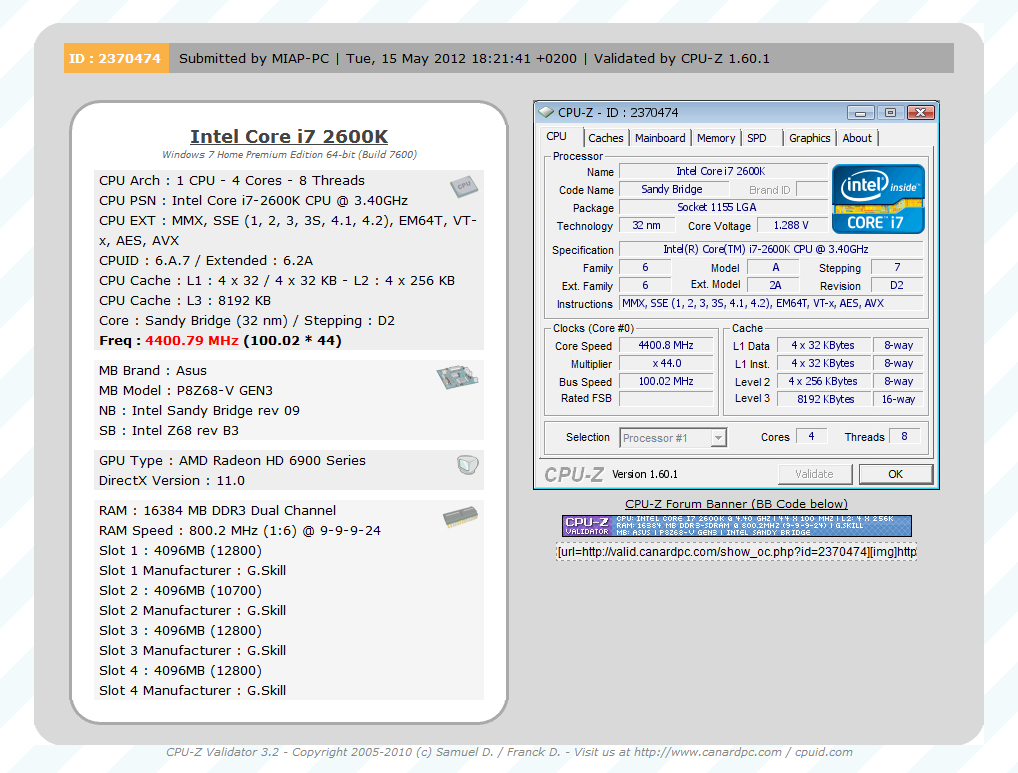Click the CPU-Z Validator forum banner image

(736, 526)
